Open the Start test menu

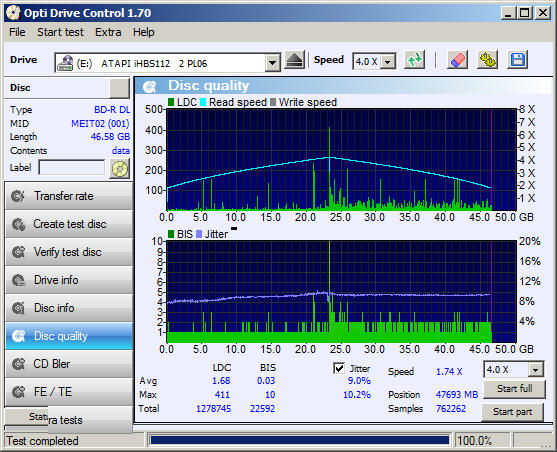coord(60,32)
